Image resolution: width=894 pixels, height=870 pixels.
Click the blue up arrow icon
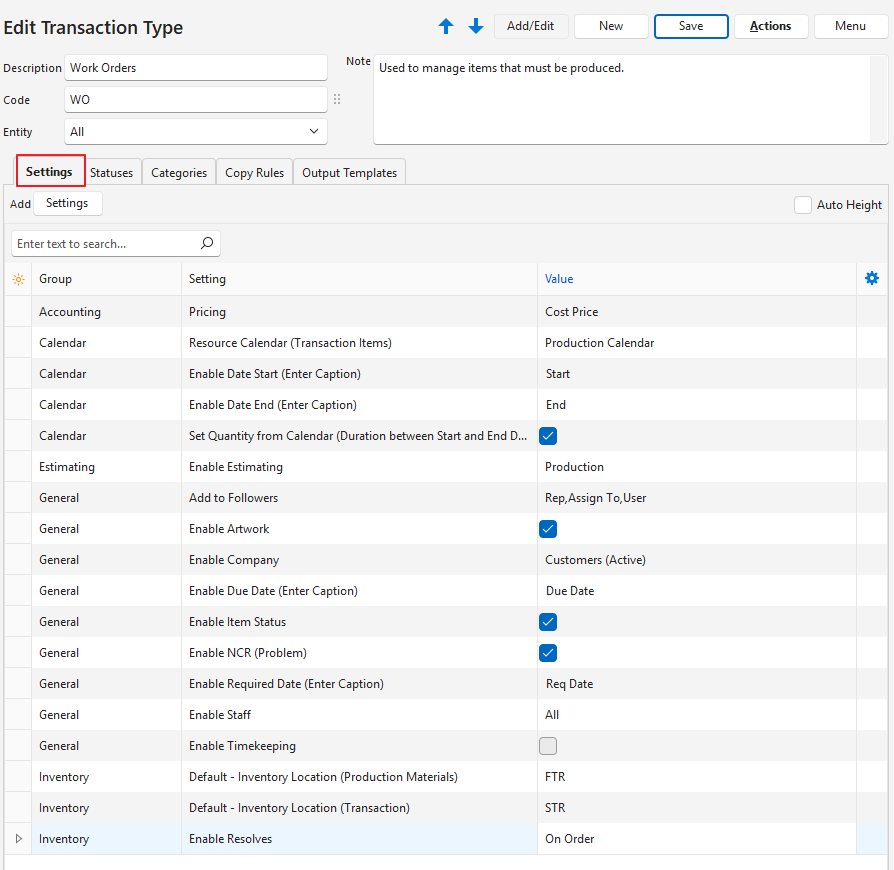tap(446, 26)
